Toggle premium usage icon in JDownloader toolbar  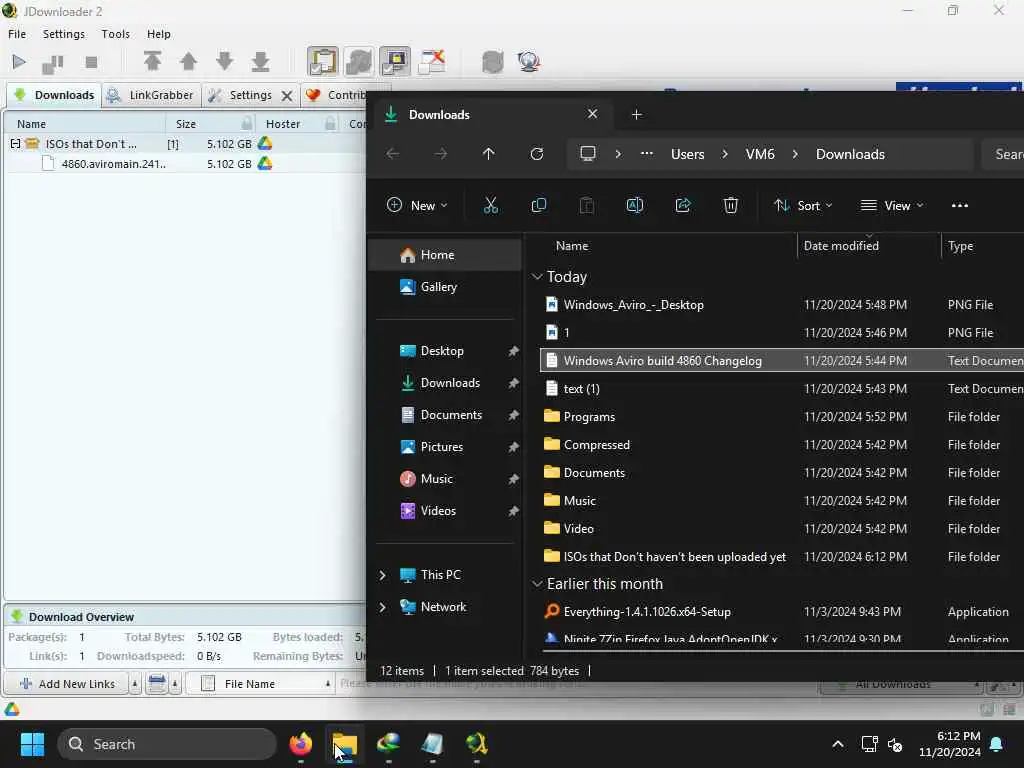395,61
